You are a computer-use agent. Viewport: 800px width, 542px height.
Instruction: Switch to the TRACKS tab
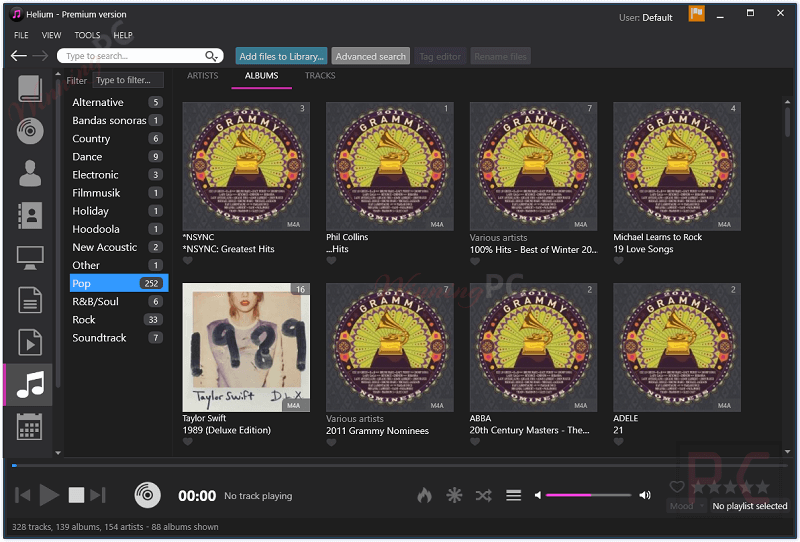point(320,76)
